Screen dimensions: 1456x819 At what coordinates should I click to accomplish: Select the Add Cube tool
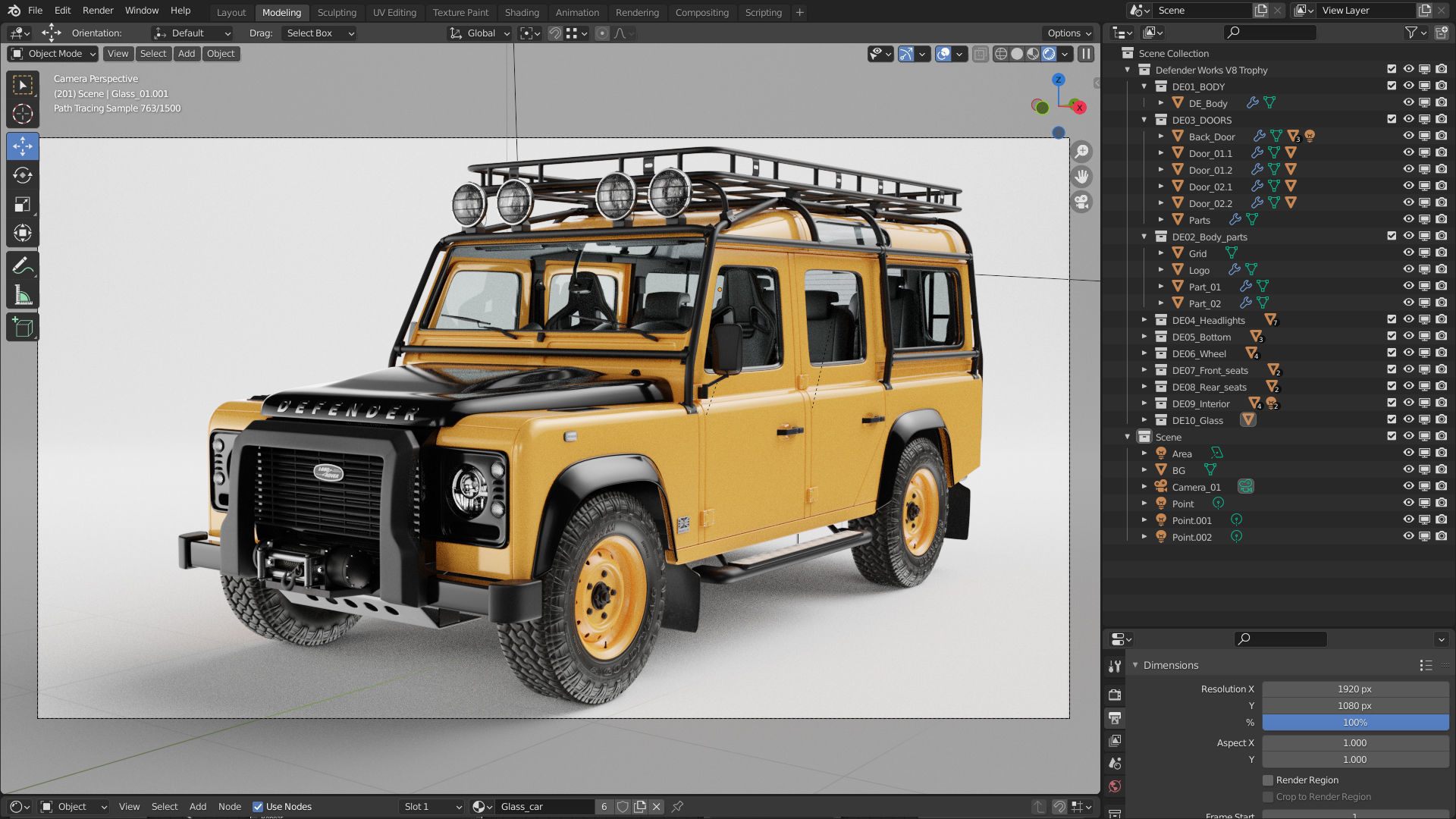coord(23,327)
